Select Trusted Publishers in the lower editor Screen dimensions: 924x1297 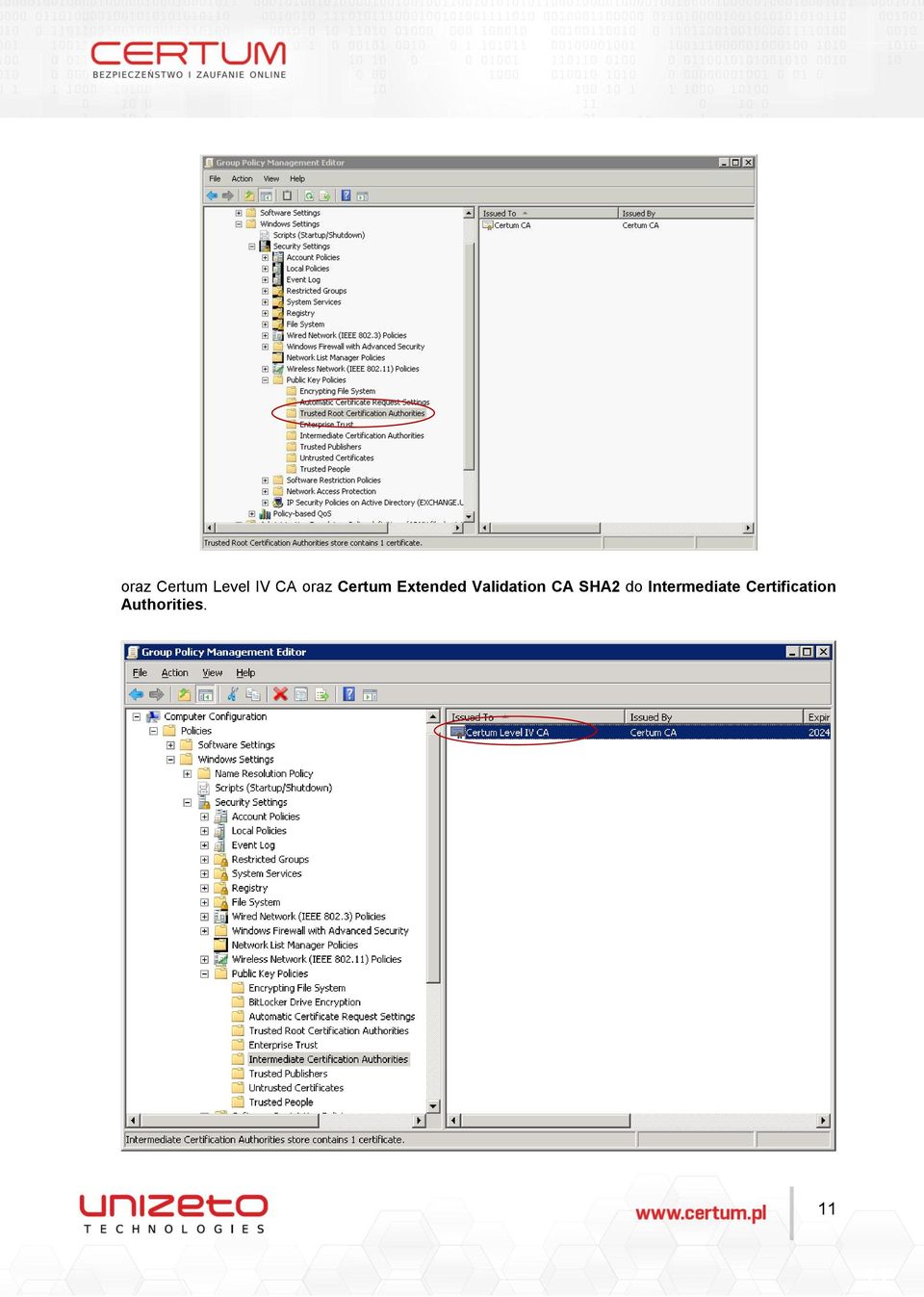(x=288, y=1074)
